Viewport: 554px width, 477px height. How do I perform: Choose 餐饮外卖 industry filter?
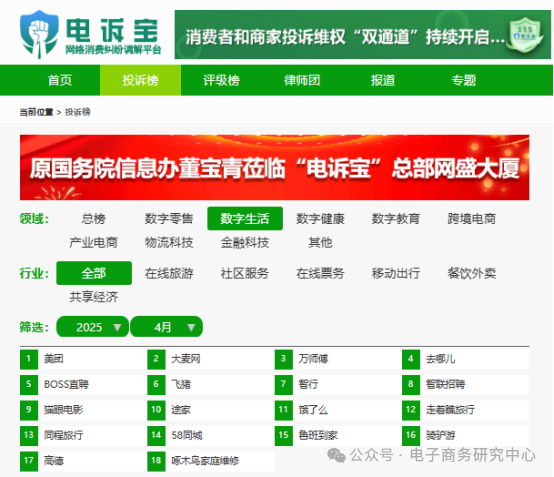click(x=471, y=273)
